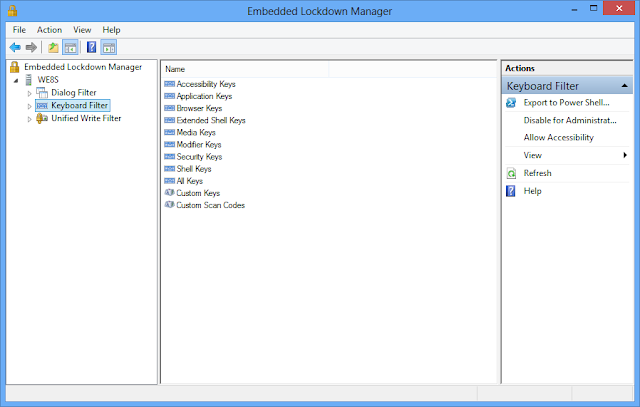Click the Shell Keys keyboard icon
Image resolution: width=640 pixels, height=407 pixels.
point(169,169)
